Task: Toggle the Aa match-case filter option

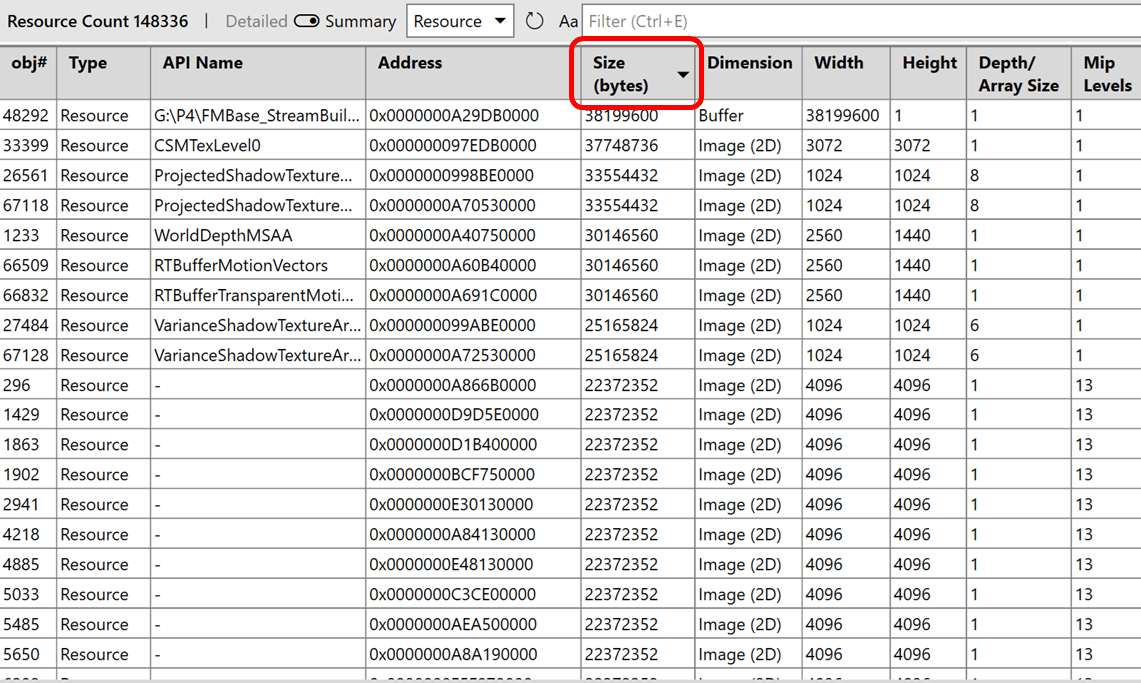Action: (x=568, y=22)
